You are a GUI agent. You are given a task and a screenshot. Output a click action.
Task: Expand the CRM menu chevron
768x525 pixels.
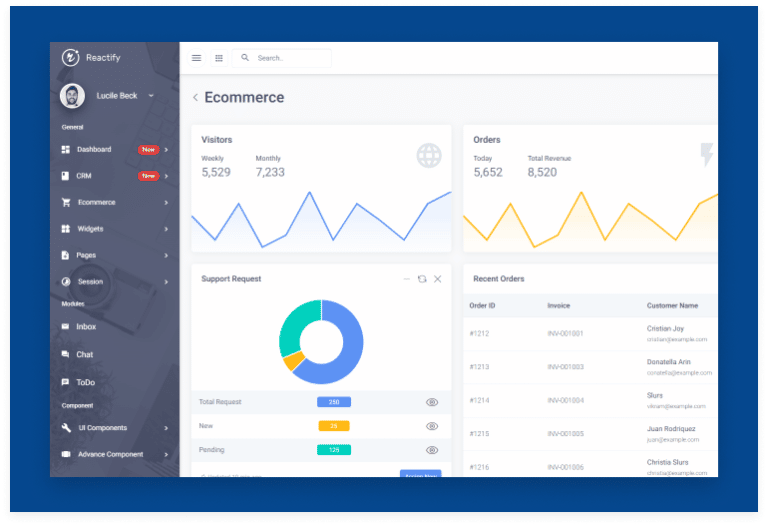pos(167,176)
